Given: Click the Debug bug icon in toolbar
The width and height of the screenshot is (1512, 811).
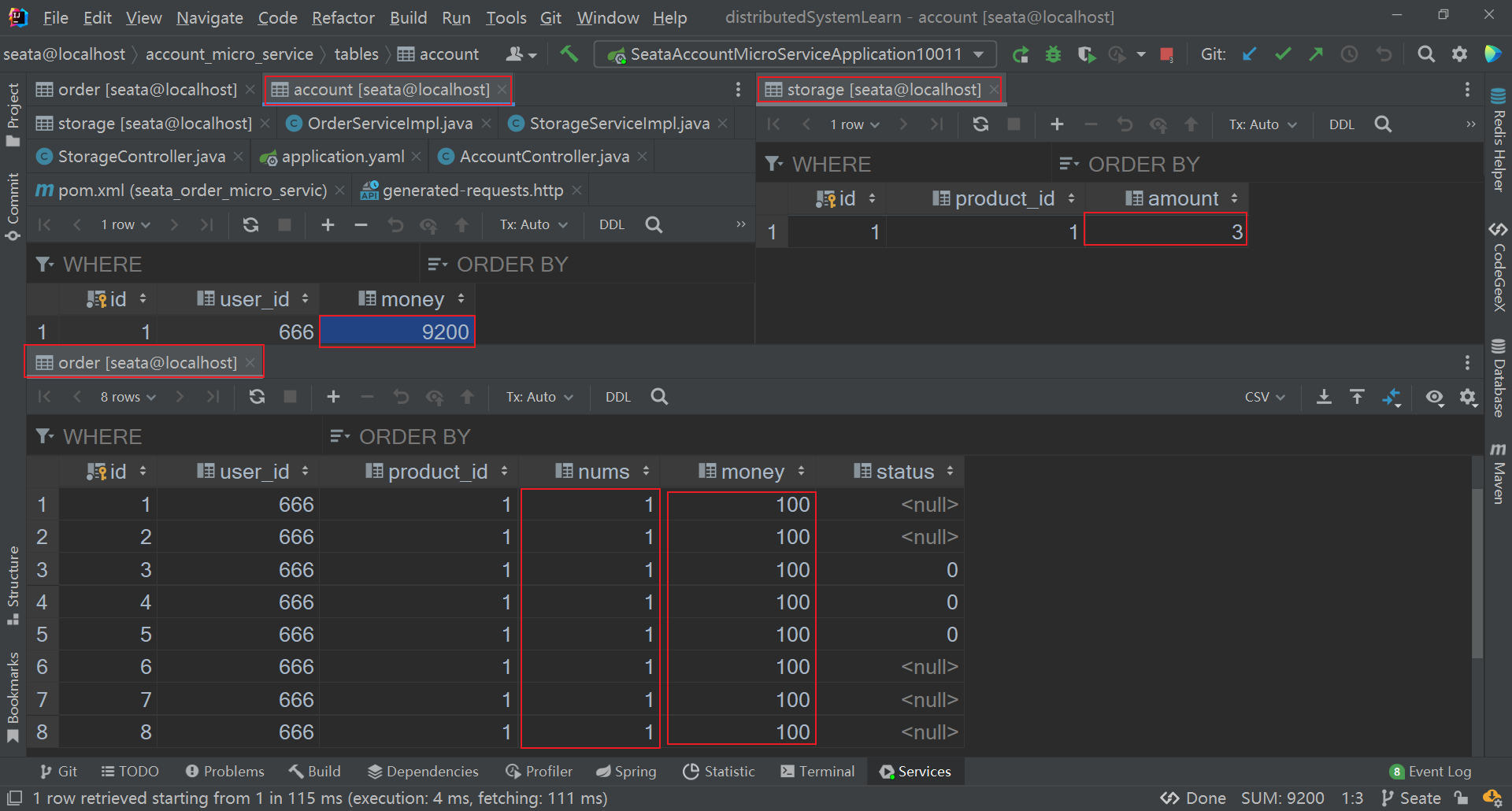Looking at the screenshot, I should pos(1053,54).
